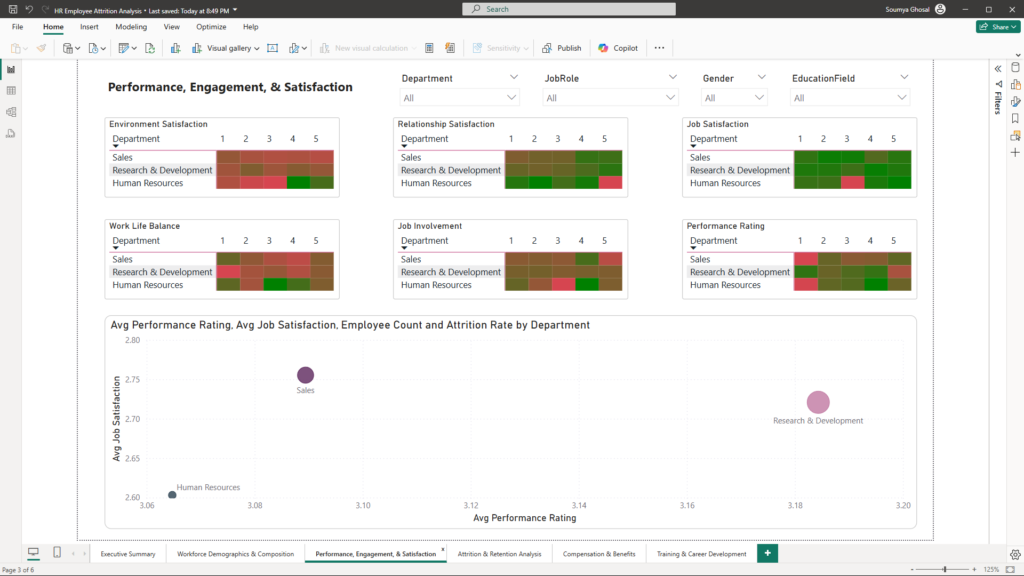Click the green Share button

point(997,27)
